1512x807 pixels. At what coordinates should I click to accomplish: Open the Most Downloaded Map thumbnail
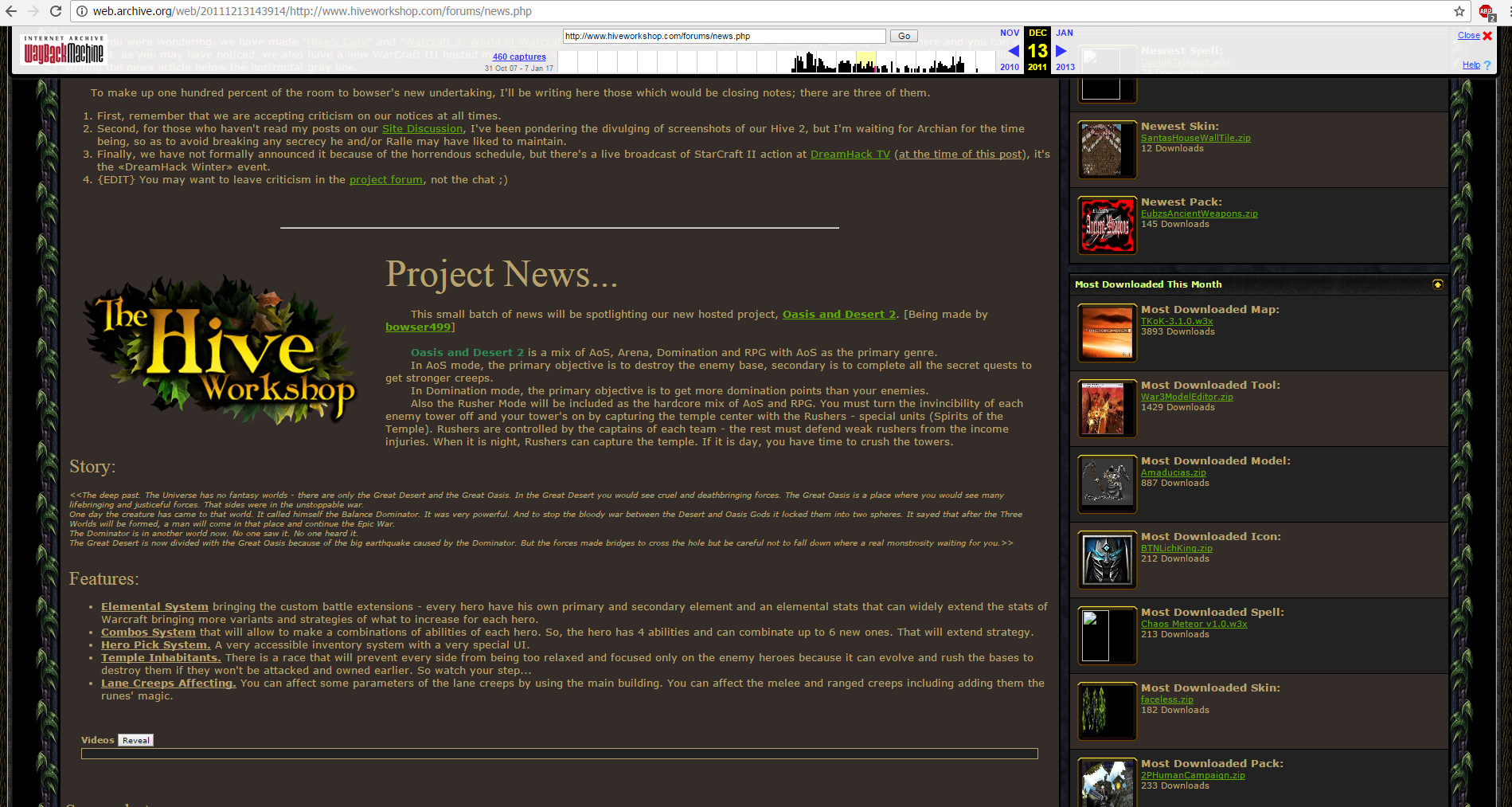click(1107, 333)
